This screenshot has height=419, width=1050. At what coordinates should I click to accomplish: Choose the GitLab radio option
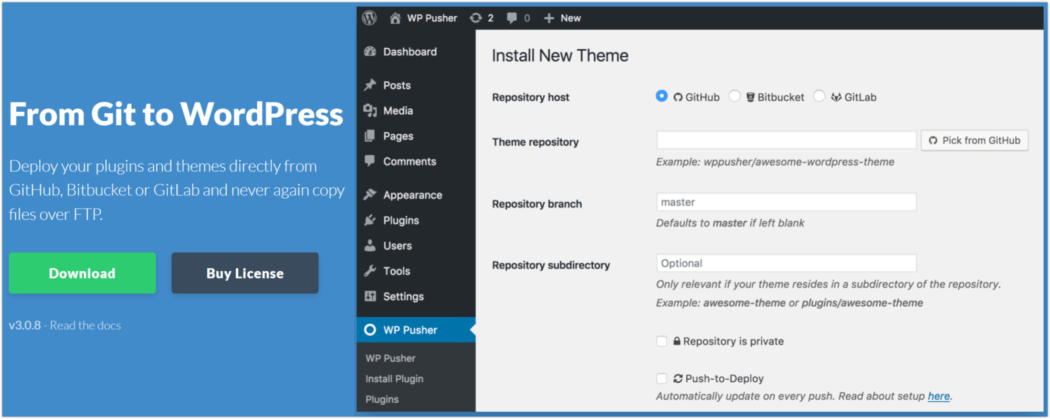819,96
